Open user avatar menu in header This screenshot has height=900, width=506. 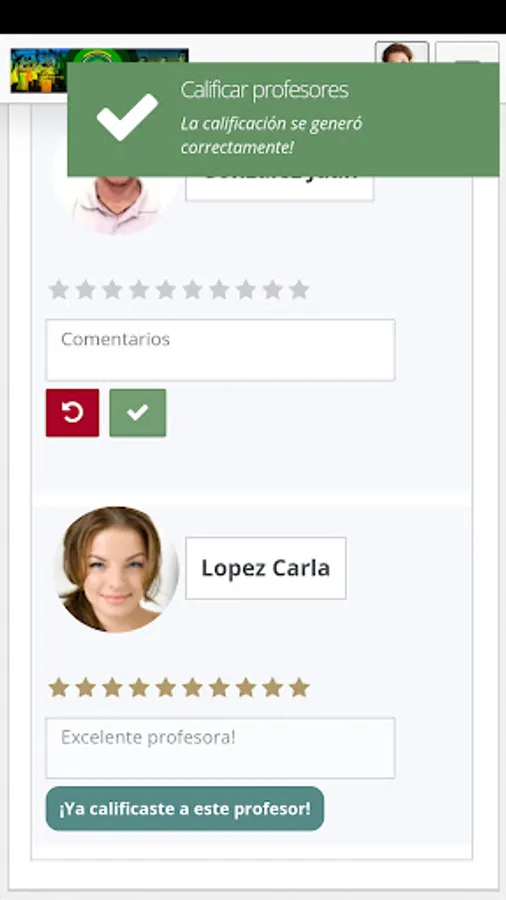(x=402, y=52)
